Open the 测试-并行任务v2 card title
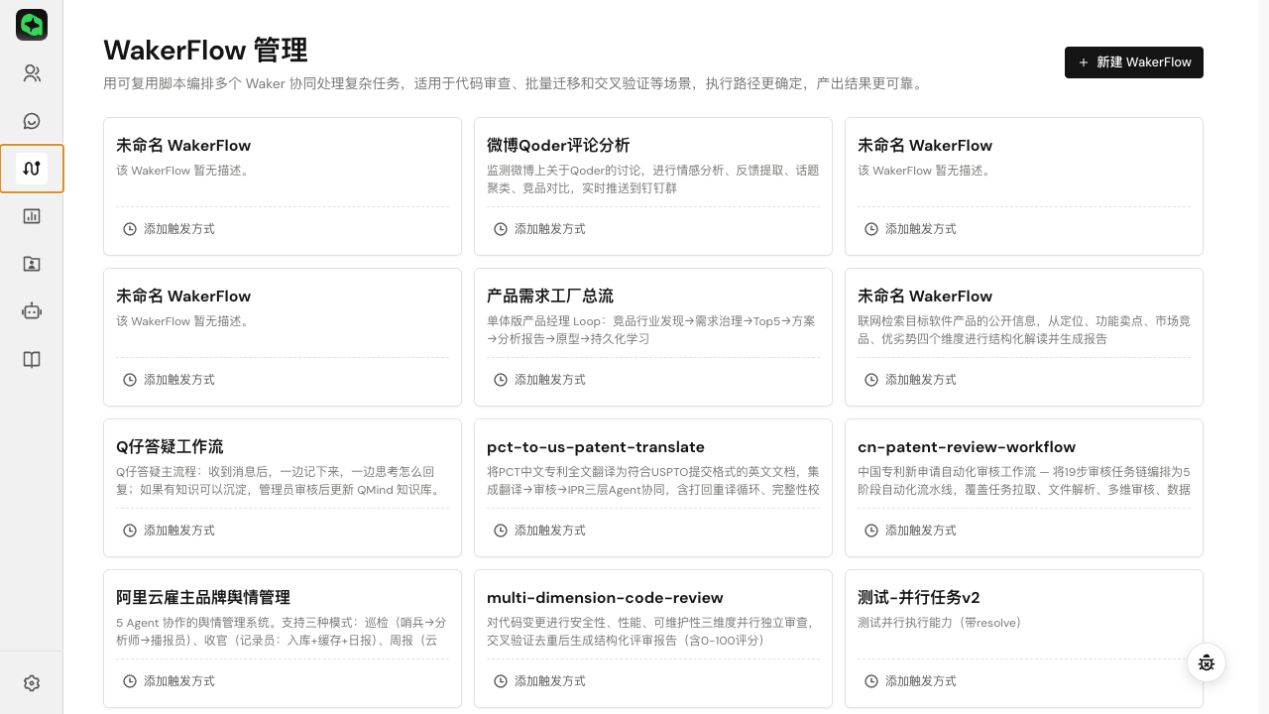This screenshot has height=714, width=1269. tap(919, 597)
